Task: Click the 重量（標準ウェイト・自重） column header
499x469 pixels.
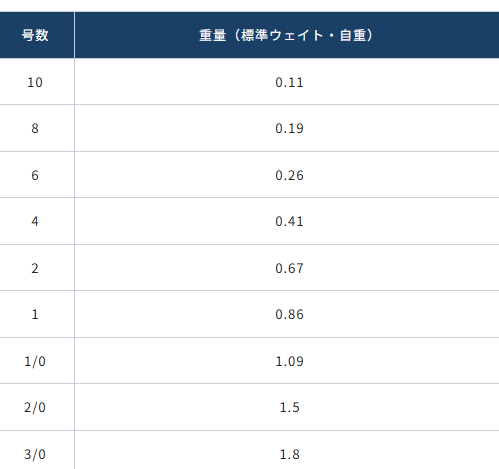Action: (287, 35)
